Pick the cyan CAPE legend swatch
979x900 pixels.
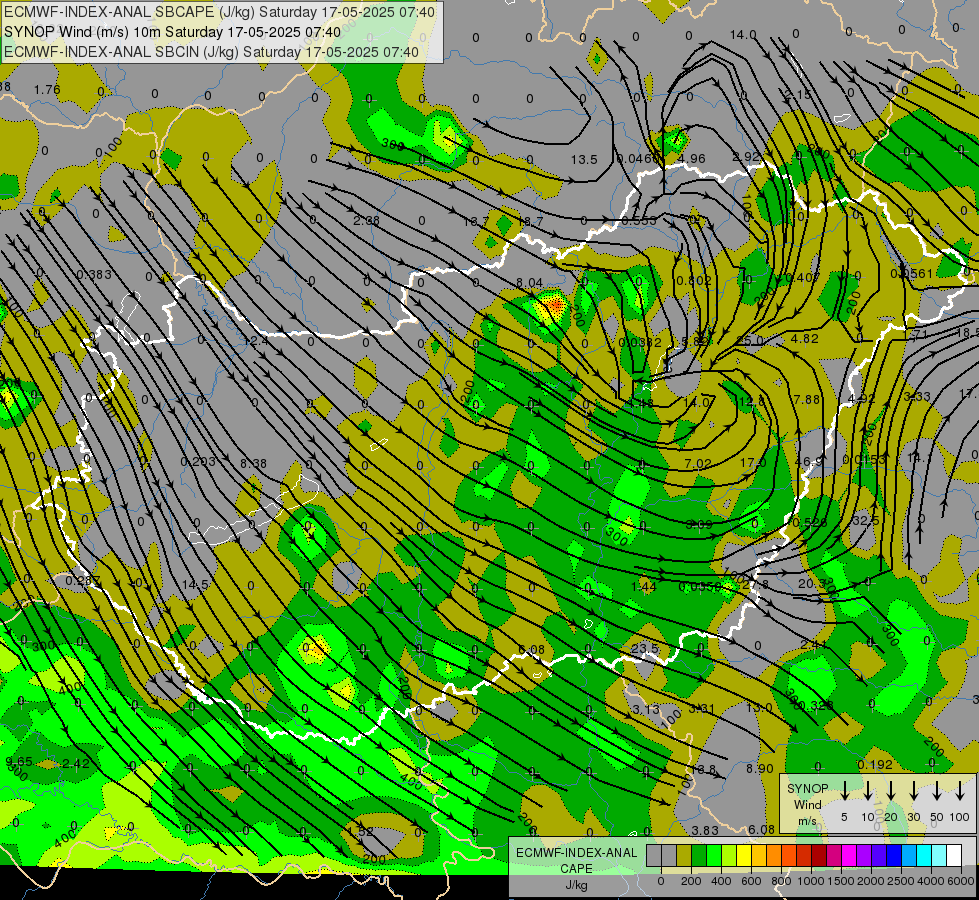[x=923, y=855]
